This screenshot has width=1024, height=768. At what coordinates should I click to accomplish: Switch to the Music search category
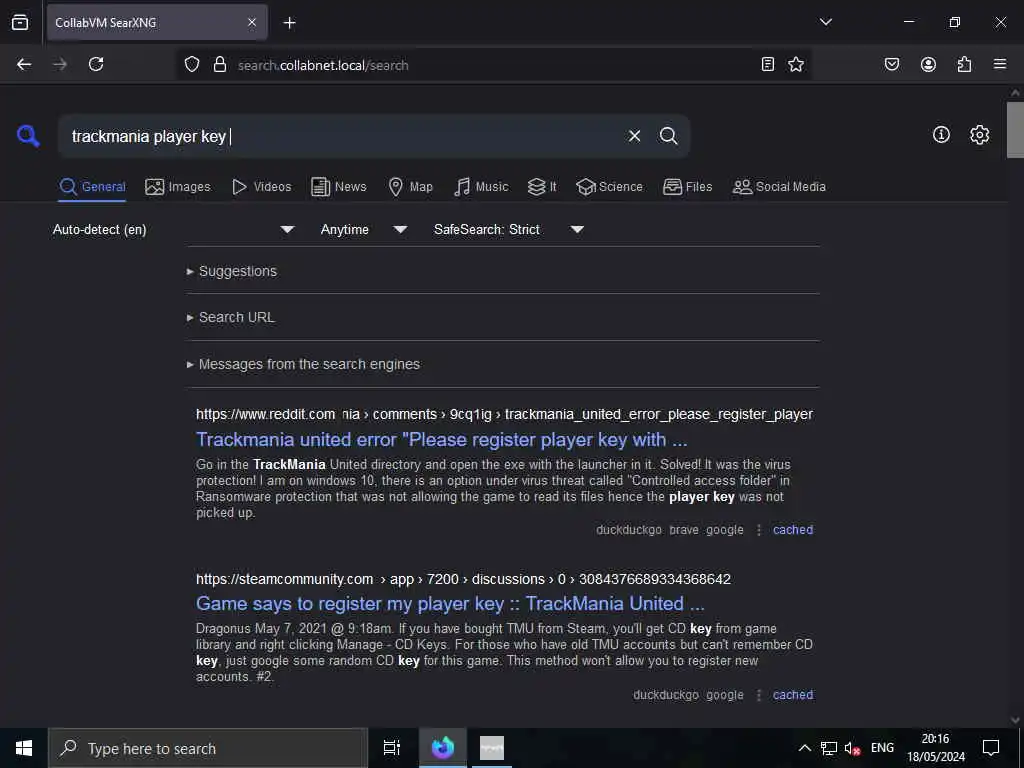click(481, 187)
